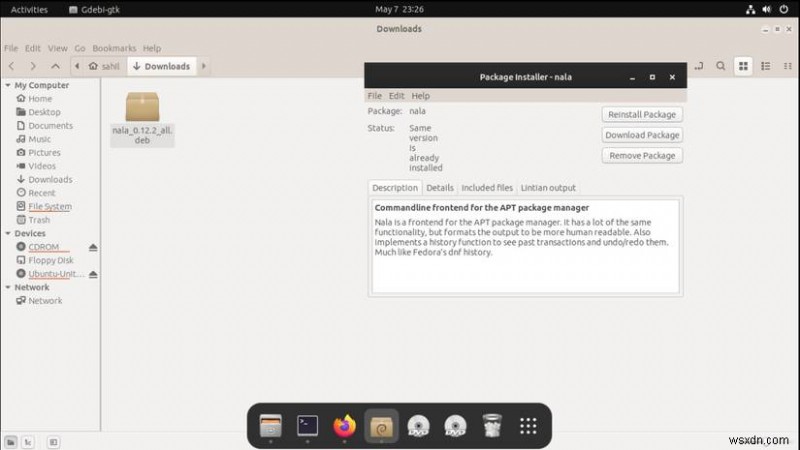Open first DVD disc in dock

point(418,426)
